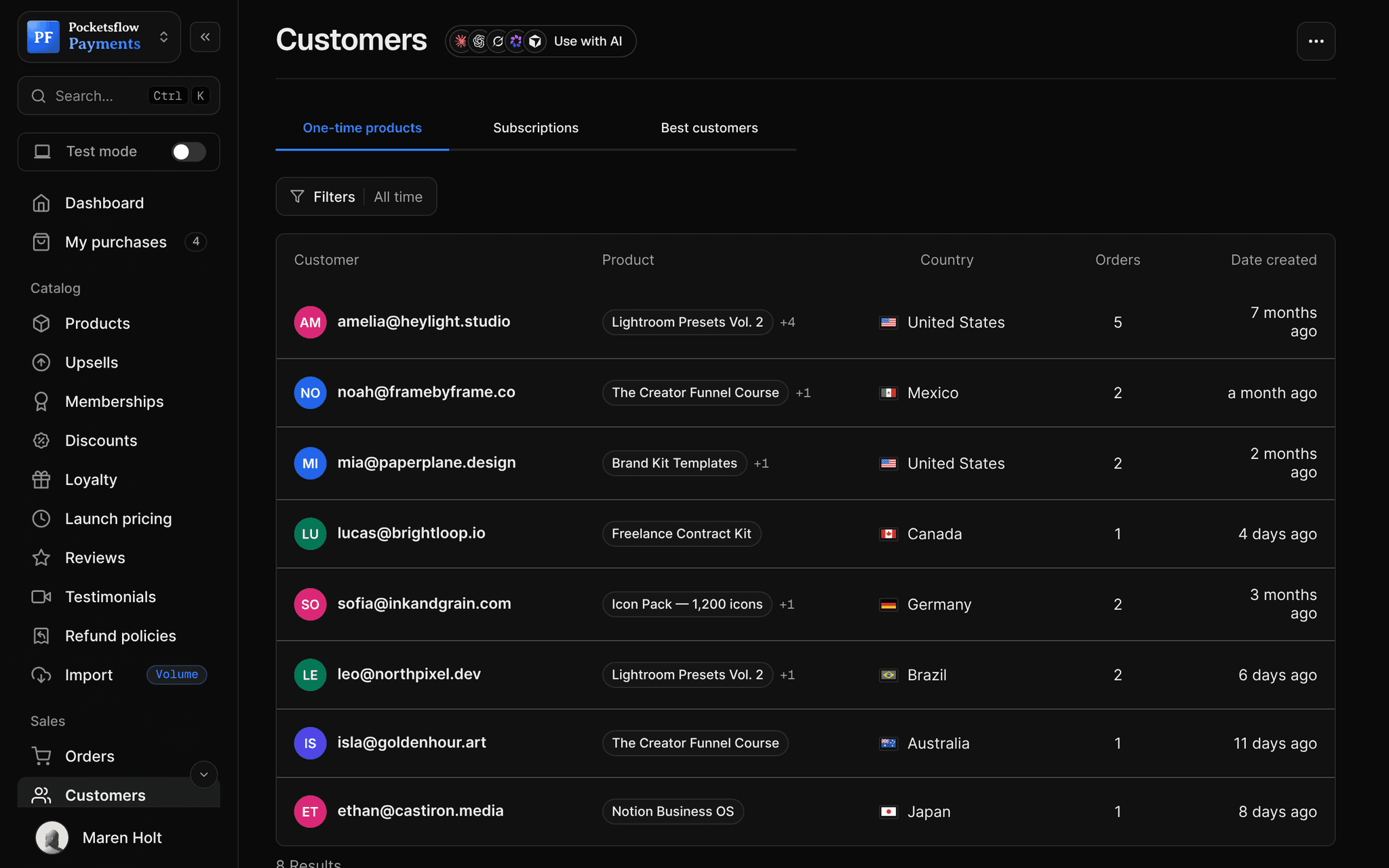Open Maren Holt's profile menu

(119, 837)
